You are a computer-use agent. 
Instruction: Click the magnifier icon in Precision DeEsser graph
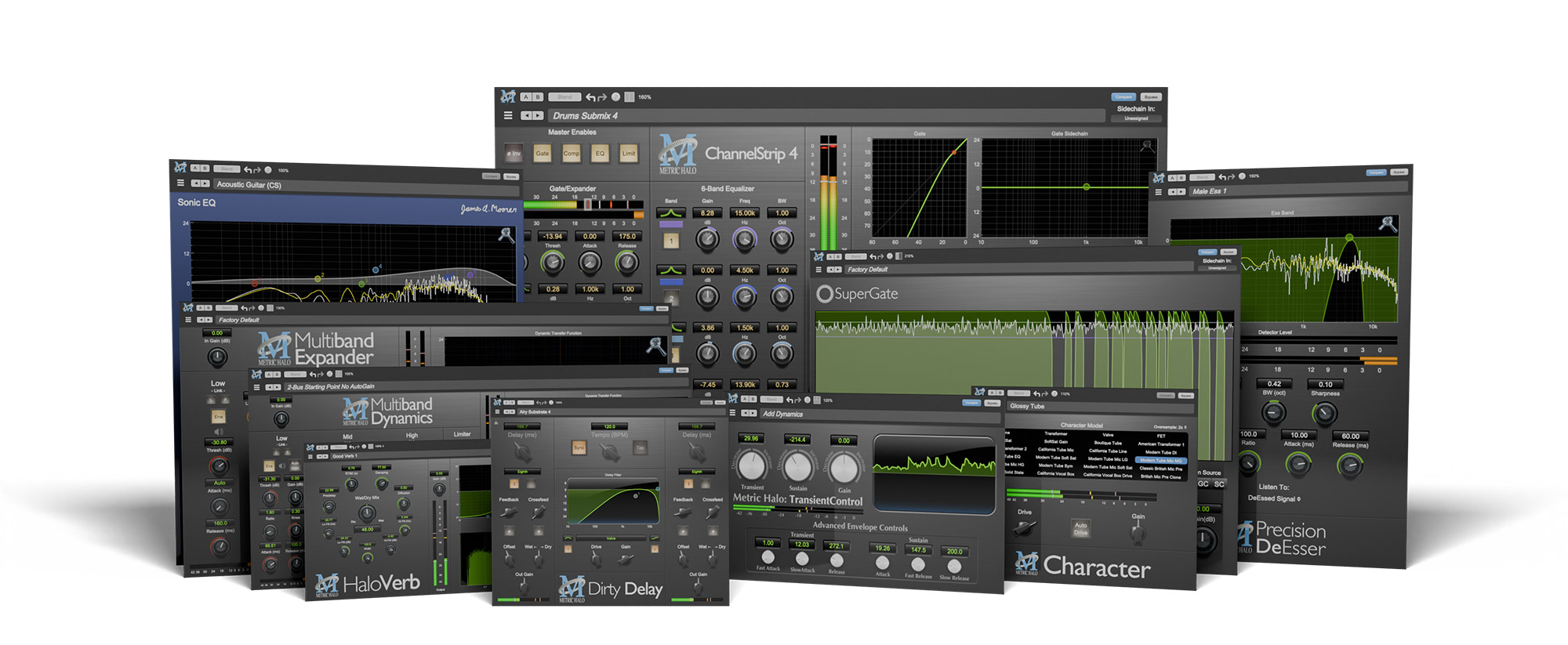(1388, 225)
